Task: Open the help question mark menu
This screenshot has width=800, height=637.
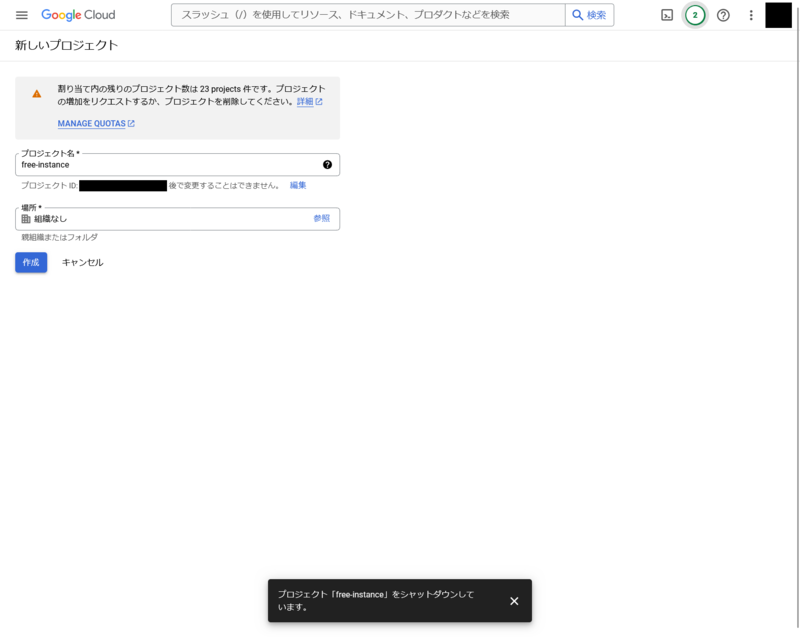Action: pos(723,15)
